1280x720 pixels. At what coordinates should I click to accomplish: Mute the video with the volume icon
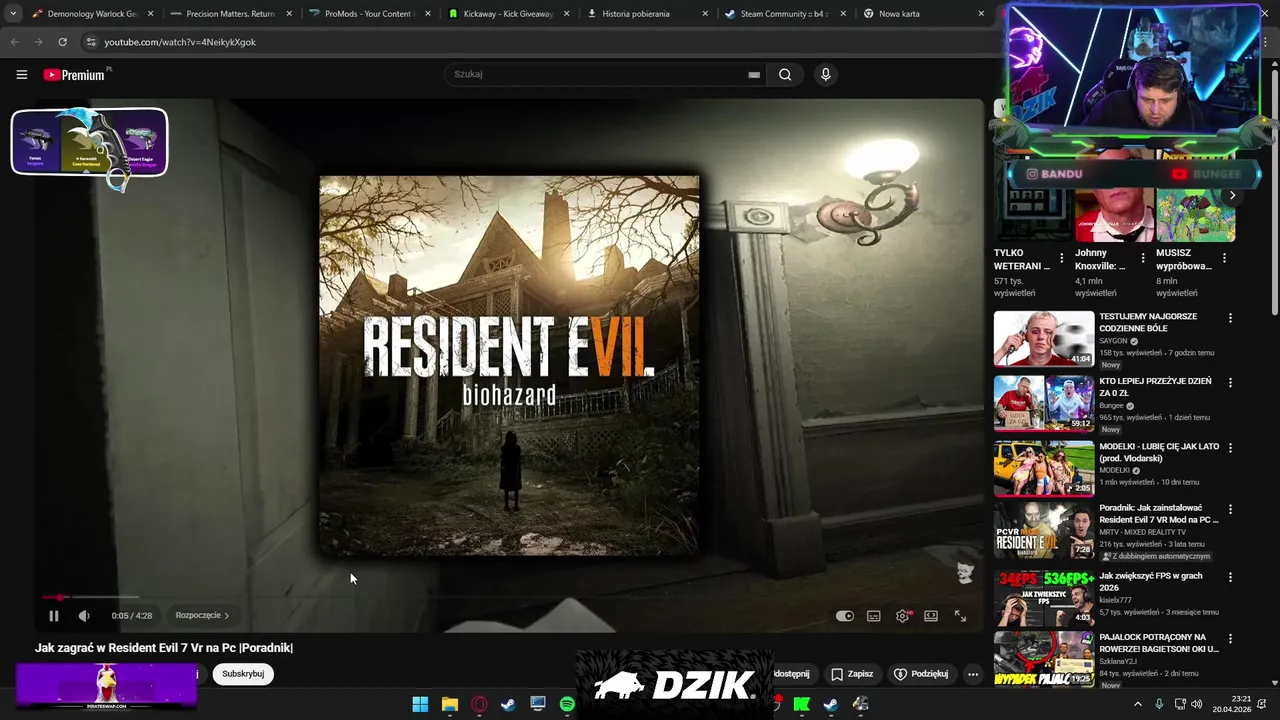click(x=84, y=616)
